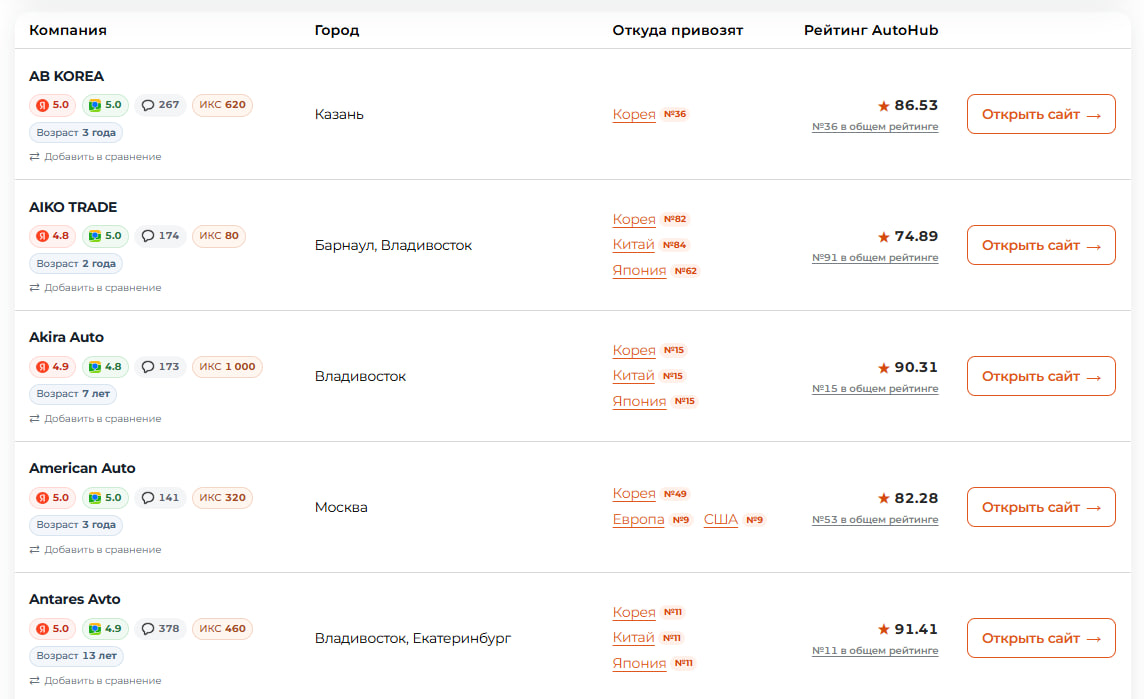
Task: Click the Возраст 7 лет badge
Action: point(73,394)
